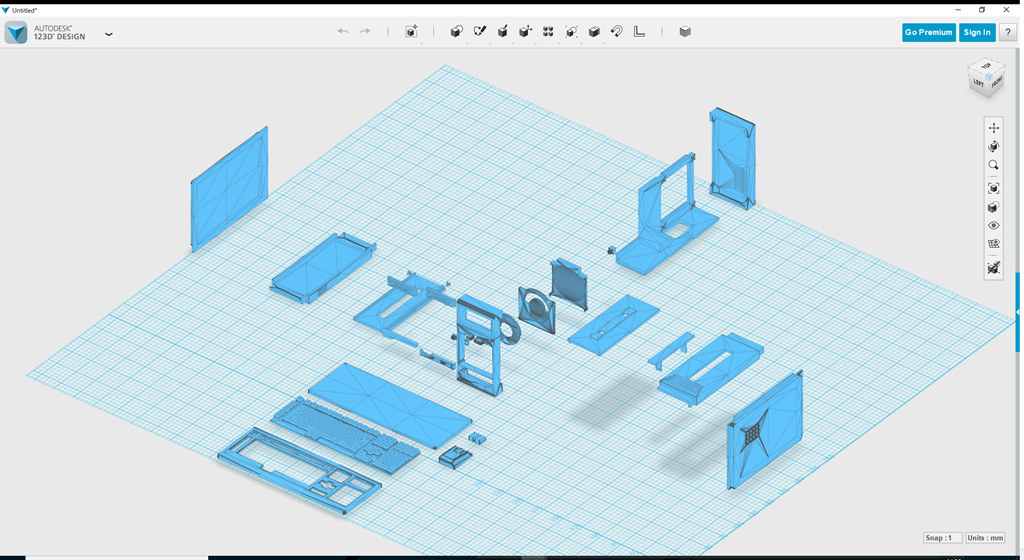This screenshot has height=560, width=1024.
Task: Click the Sign In button
Action: pos(976,32)
